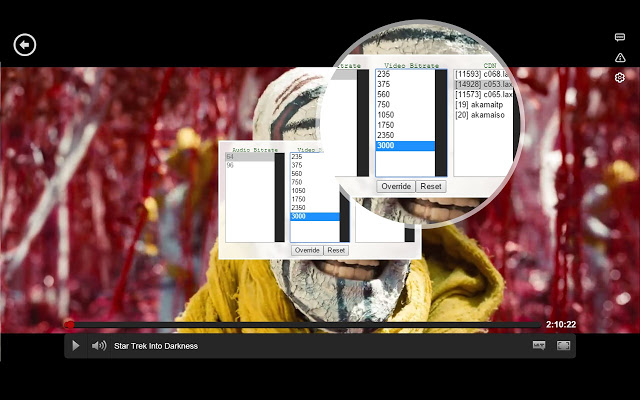The width and height of the screenshot is (640, 400).
Task: Open the gear settings icon
Action: [x=620, y=78]
